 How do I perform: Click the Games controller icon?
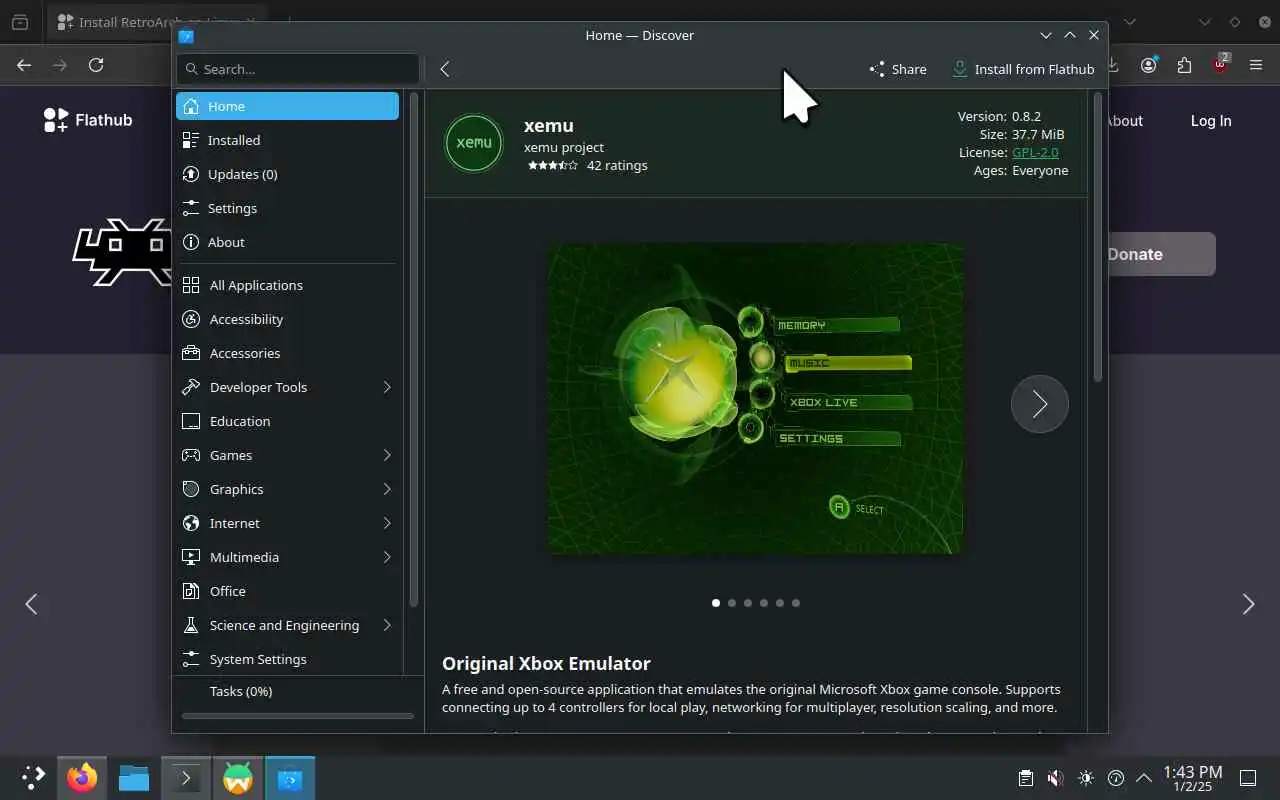coord(191,455)
